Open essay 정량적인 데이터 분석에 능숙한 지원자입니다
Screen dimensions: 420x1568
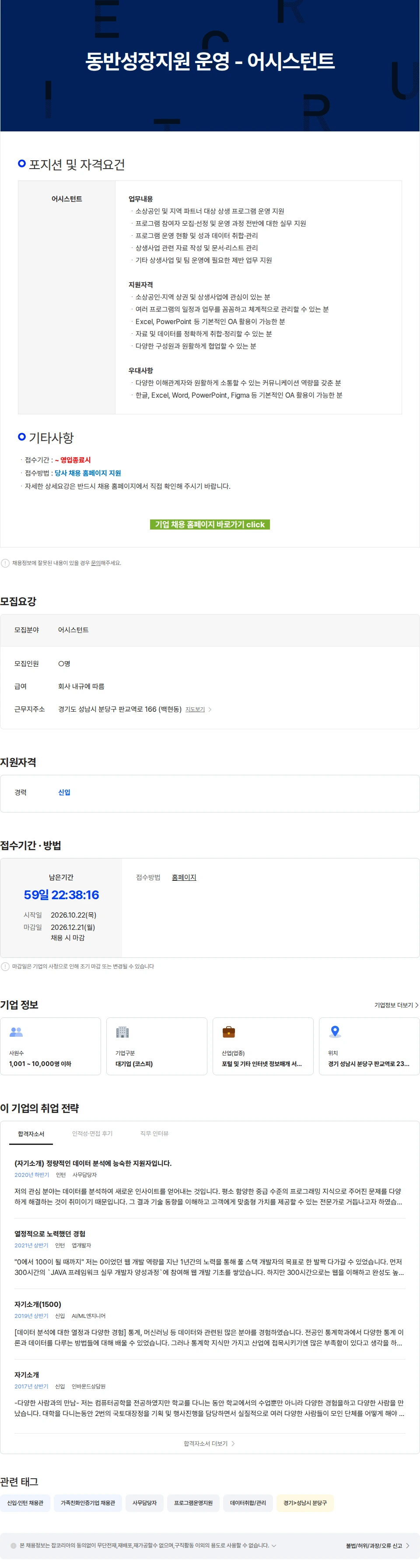(x=93, y=1163)
